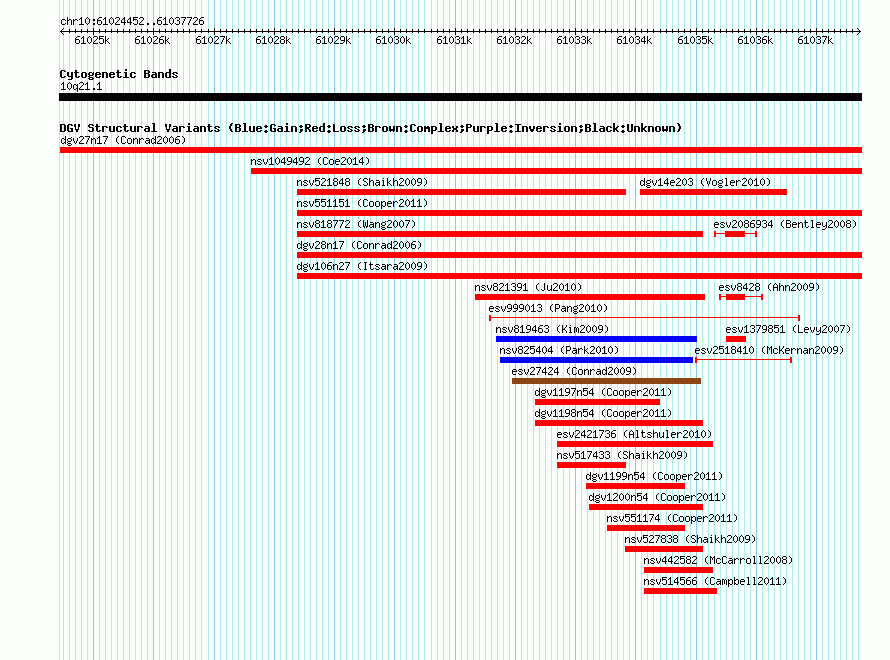Screen dimensions: 890x660
Task: Click the blue nsv825404 (Park2010) gain bar
Action: [x=596, y=360]
